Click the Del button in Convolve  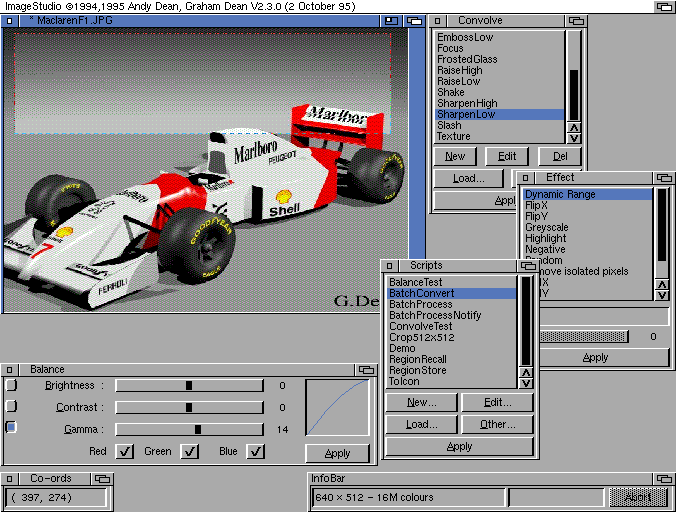point(560,156)
